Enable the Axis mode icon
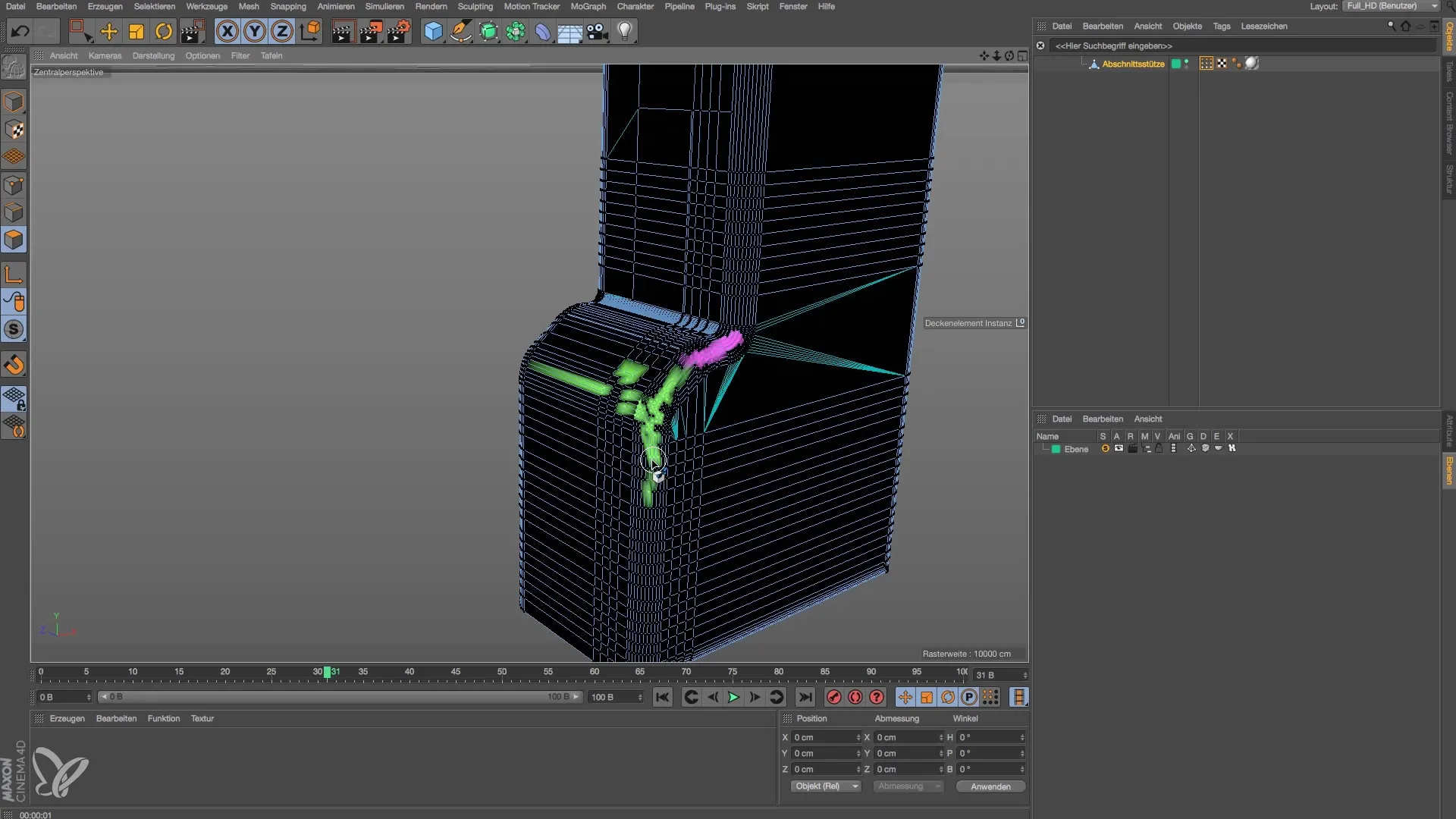 click(14, 275)
